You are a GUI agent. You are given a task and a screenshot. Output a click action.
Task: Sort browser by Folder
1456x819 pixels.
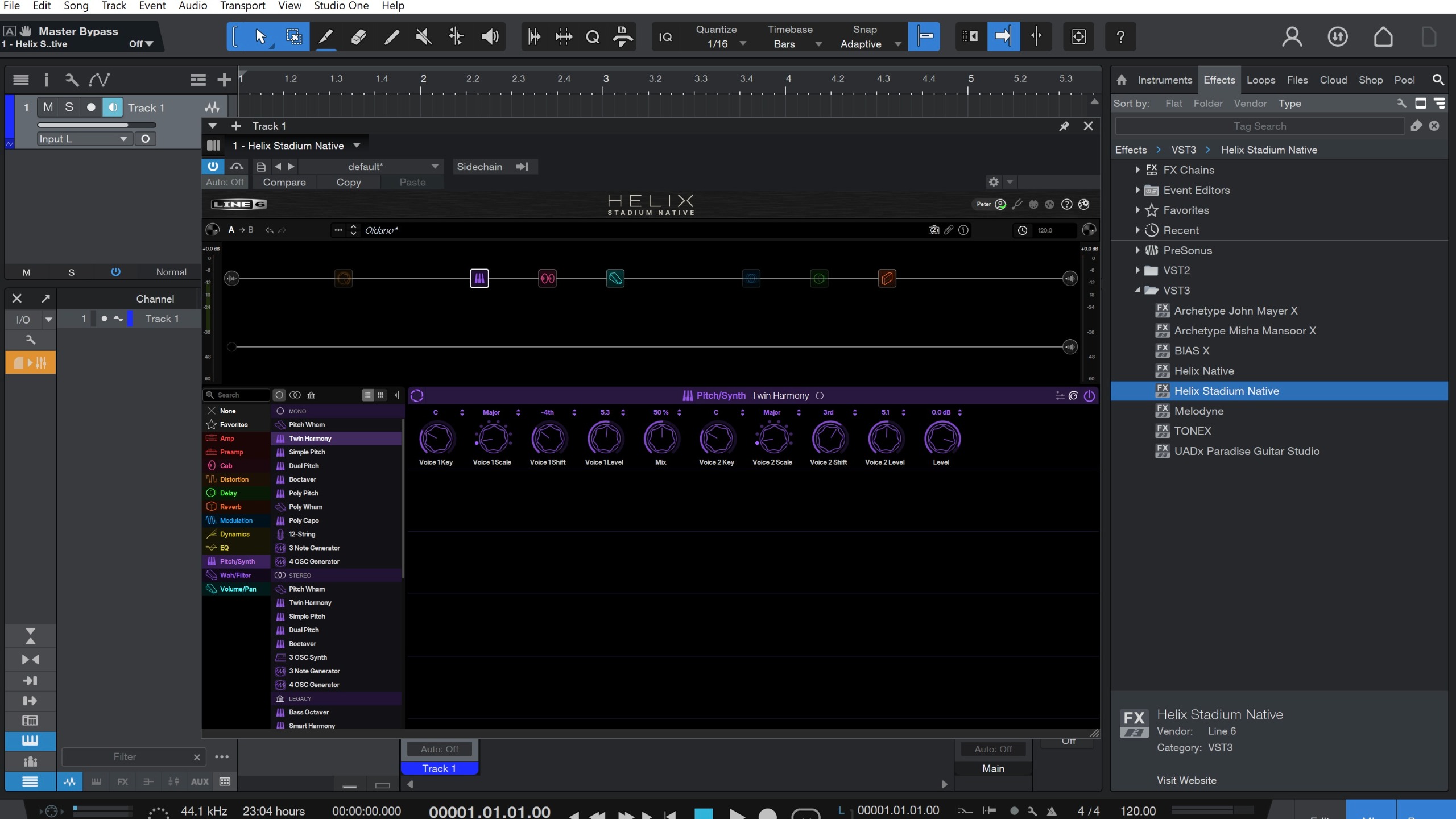pos(1208,104)
